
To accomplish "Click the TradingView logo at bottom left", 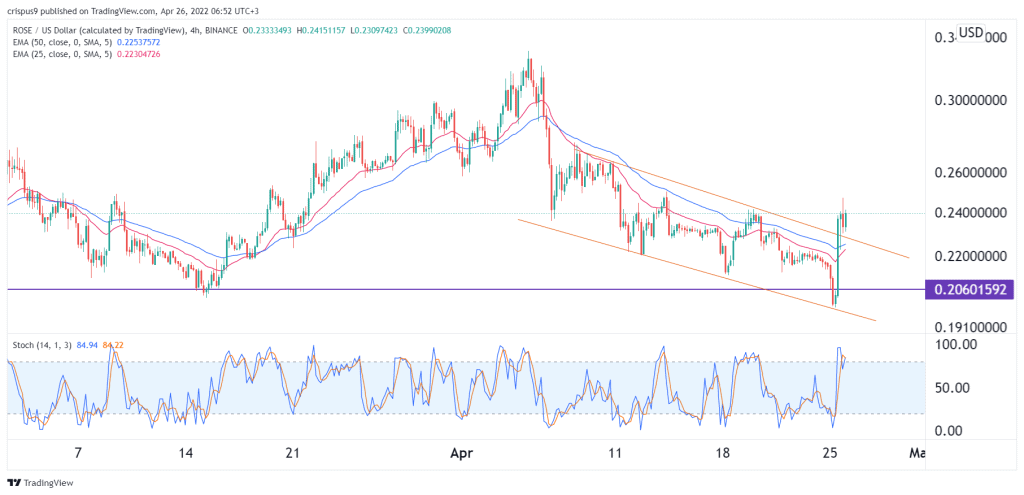I will (40, 483).
